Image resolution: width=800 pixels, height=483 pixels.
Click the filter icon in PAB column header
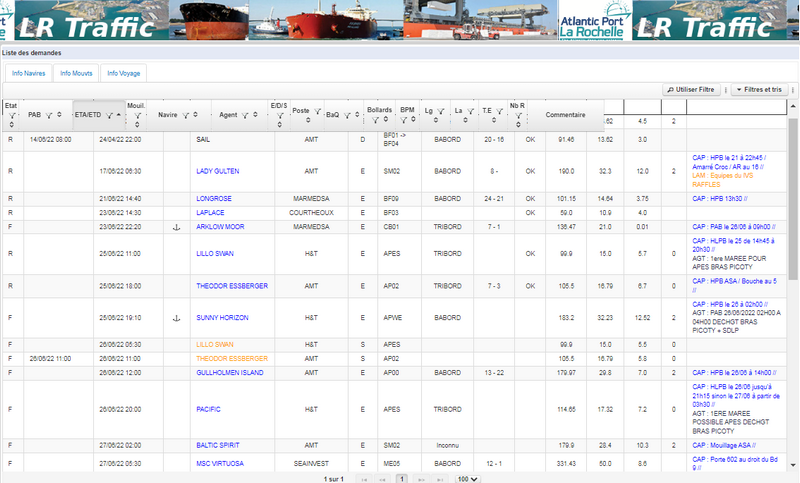(x=50, y=115)
